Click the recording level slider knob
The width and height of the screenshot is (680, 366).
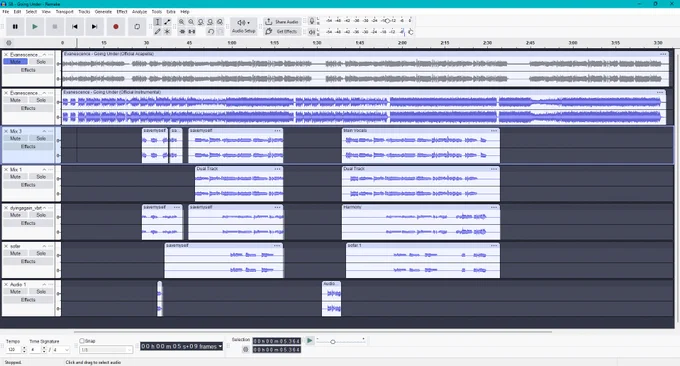pyautogui.click(x=387, y=20)
